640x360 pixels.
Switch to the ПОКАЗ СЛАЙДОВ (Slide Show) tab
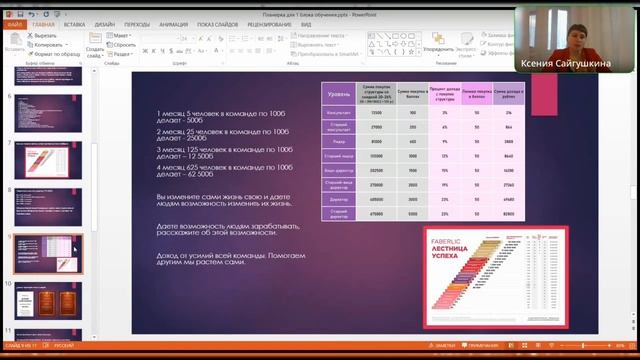(218, 24)
